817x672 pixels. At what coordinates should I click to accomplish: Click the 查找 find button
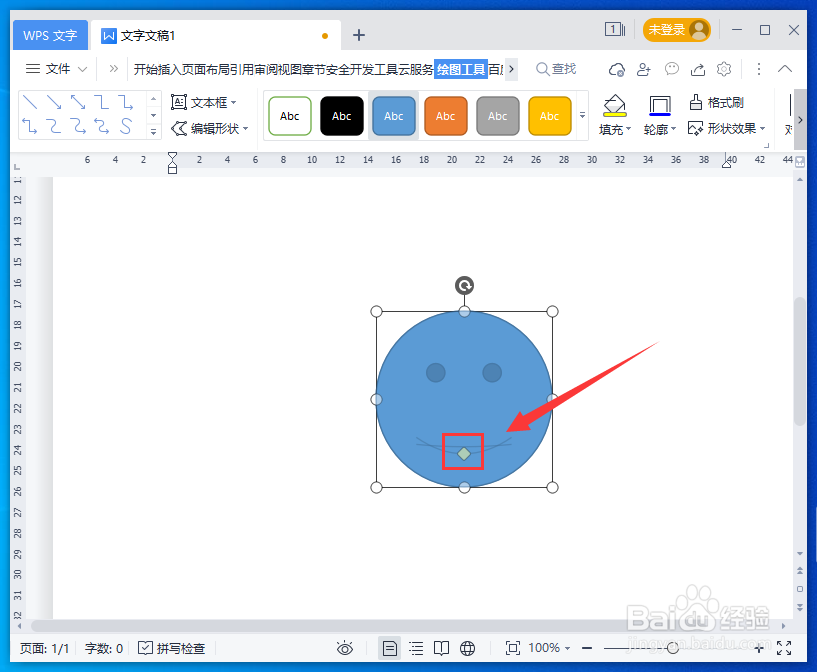click(x=556, y=69)
